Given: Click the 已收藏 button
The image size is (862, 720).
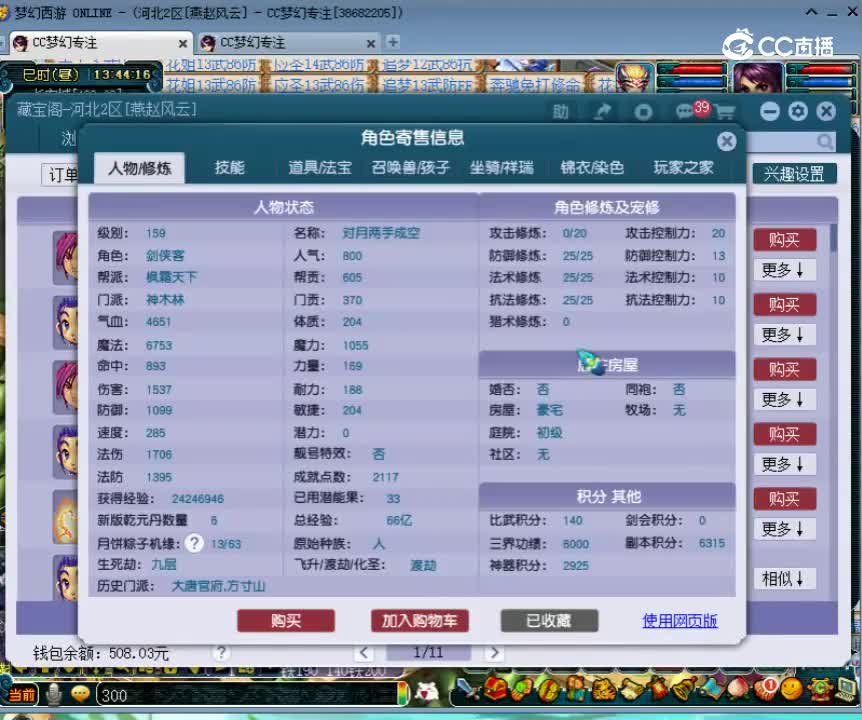Looking at the screenshot, I should [x=549, y=621].
